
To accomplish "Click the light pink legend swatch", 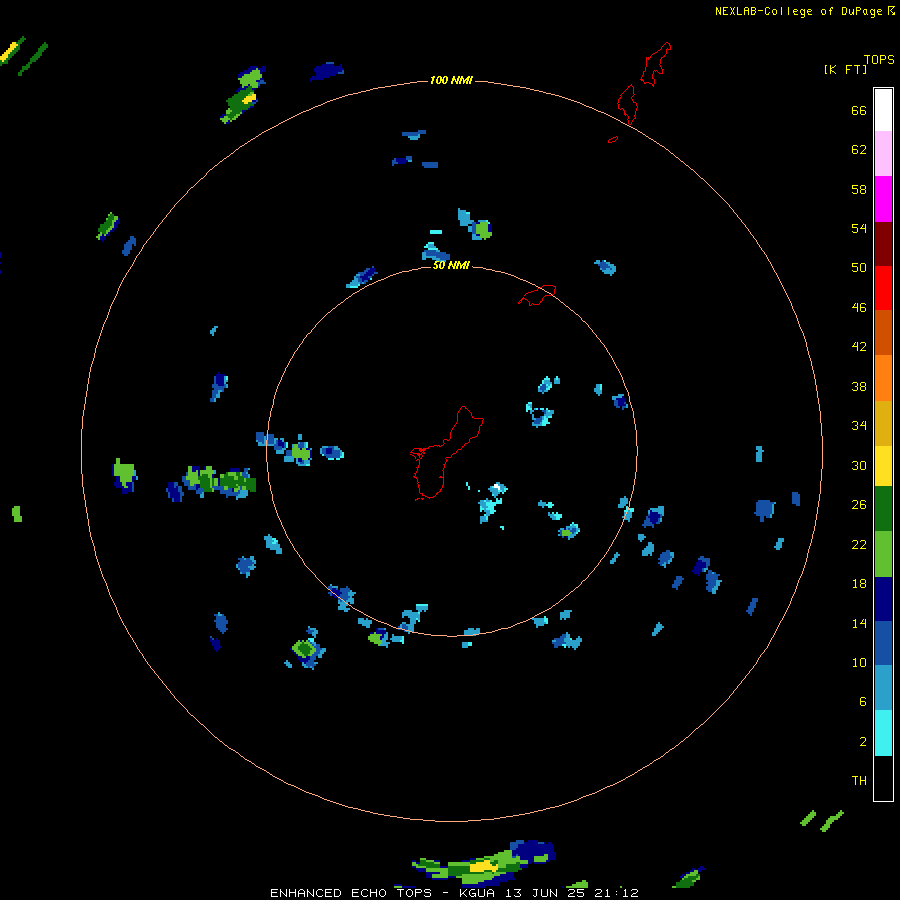I will pos(883,153).
